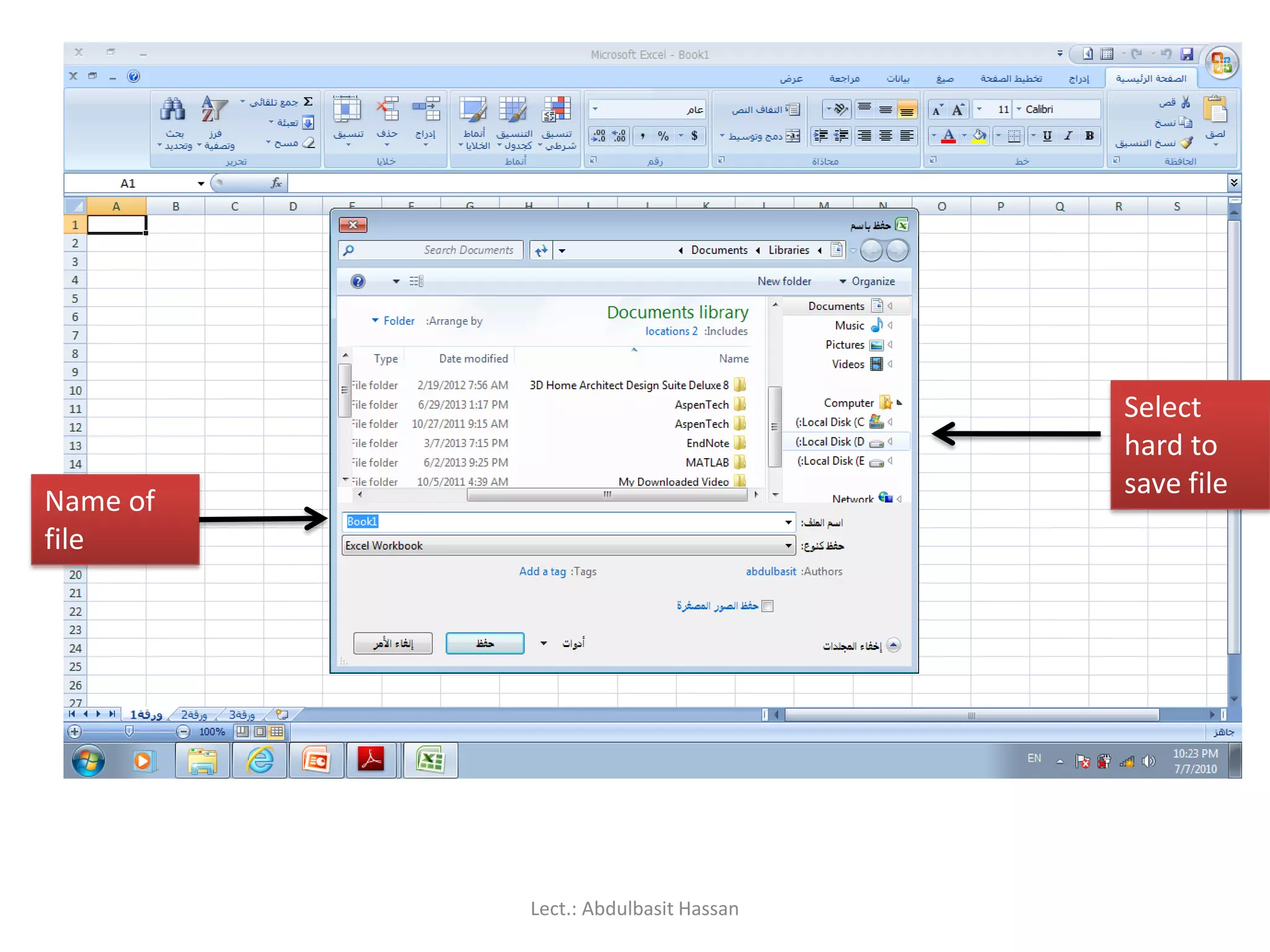Expand the Calibri font name dropdown

pos(1019,109)
